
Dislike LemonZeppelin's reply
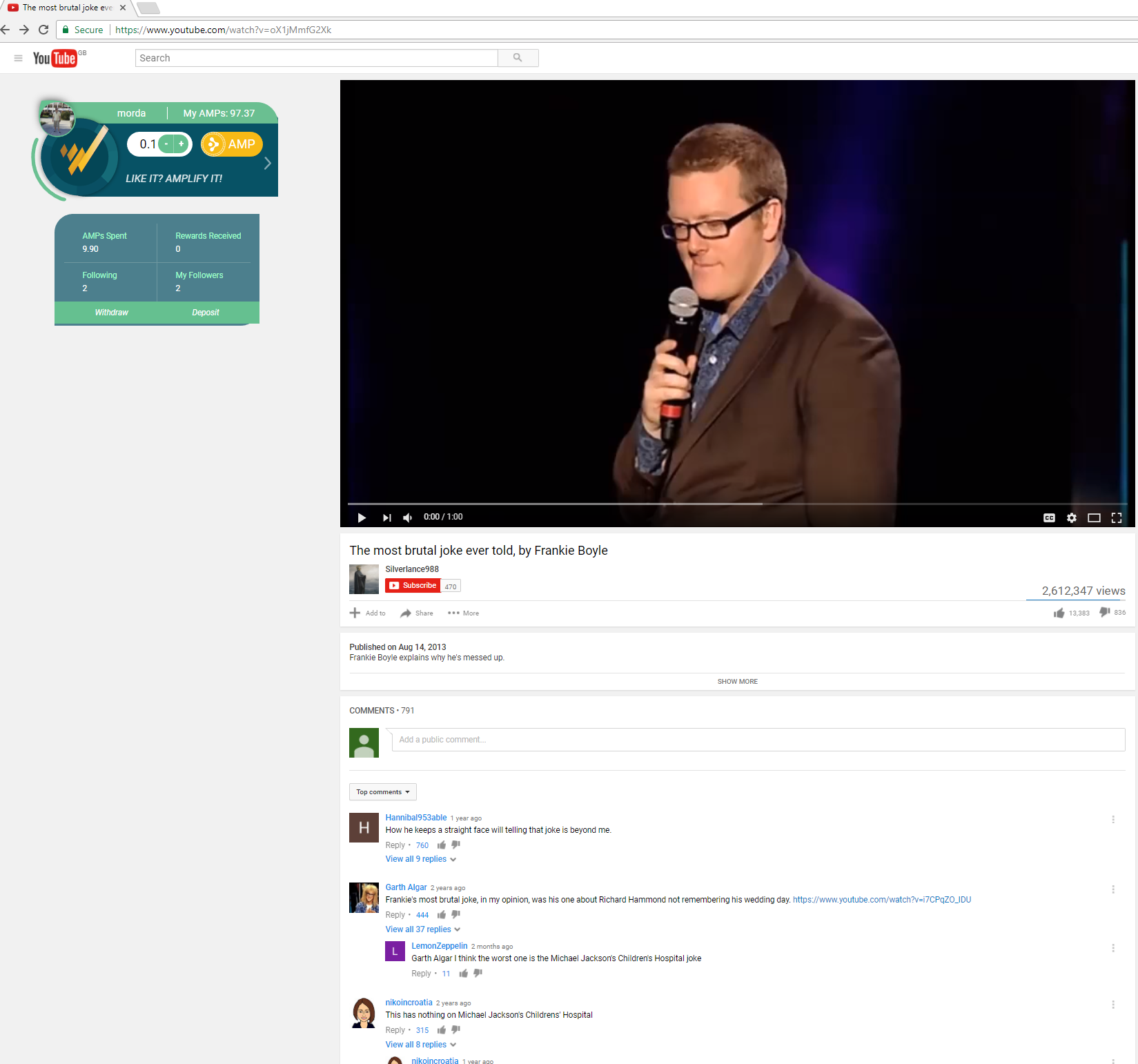point(478,974)
